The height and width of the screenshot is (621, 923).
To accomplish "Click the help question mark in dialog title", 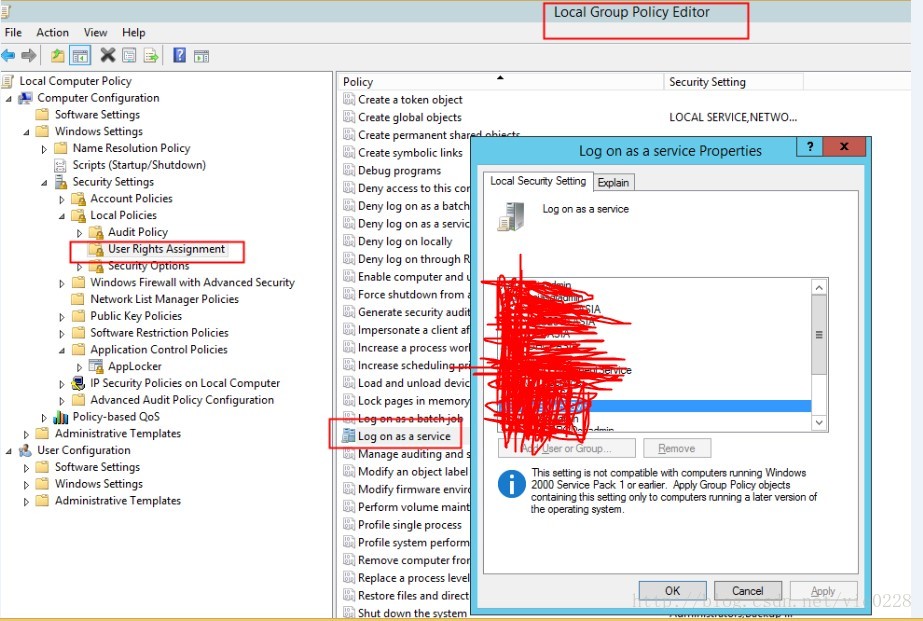I will point(810,147).
